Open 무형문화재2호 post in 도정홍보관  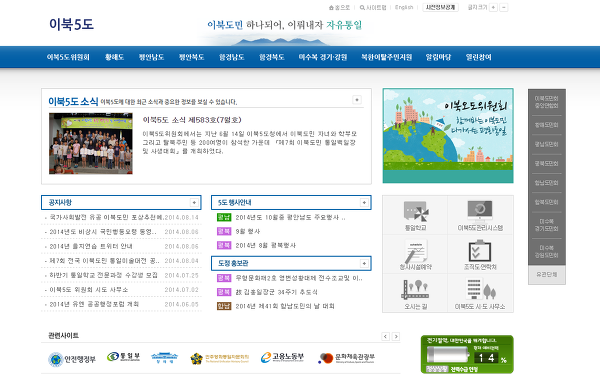tap(299, 278)
